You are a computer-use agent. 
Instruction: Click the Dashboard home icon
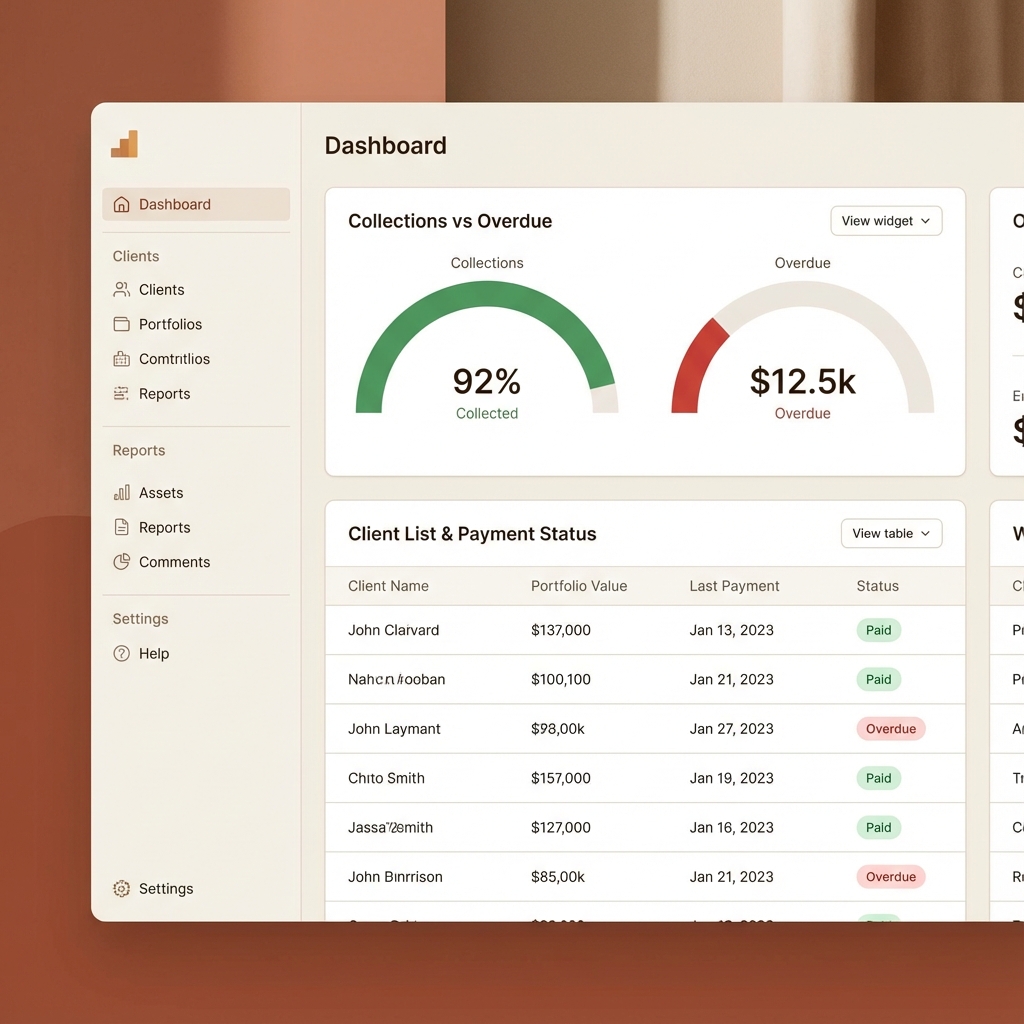click(x=122, y=204)
